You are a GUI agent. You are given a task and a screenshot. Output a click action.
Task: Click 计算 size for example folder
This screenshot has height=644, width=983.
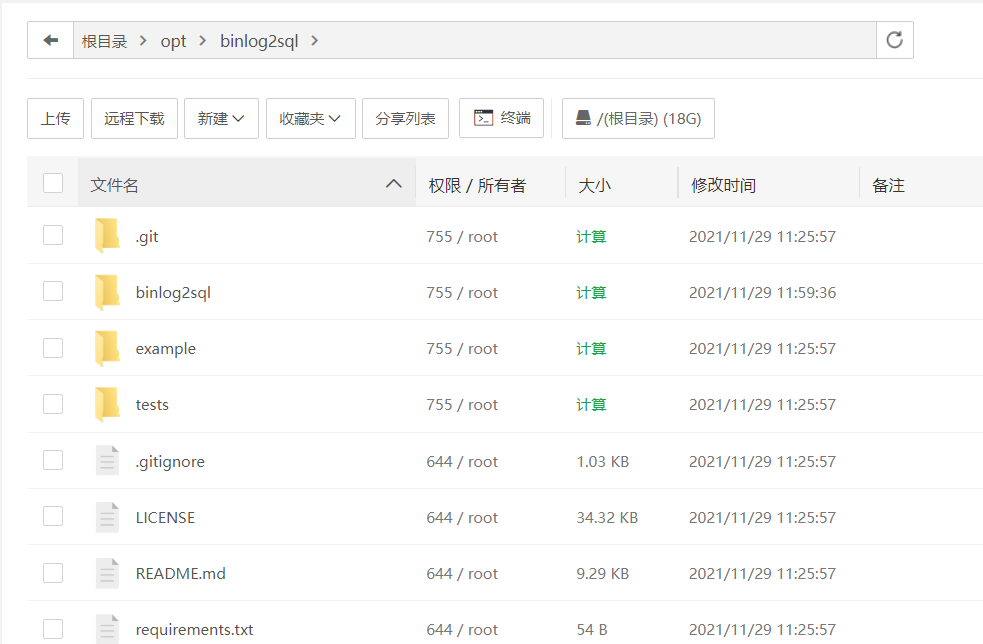[591, 349]
